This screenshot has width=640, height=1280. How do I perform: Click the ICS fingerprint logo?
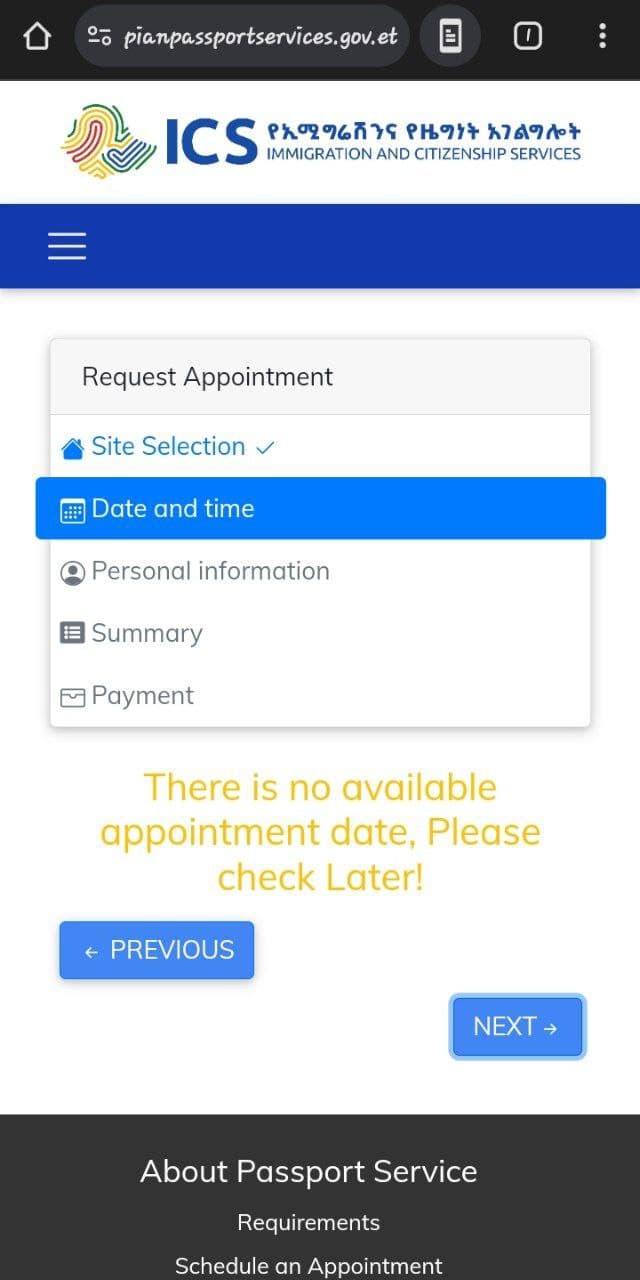(x=109, y=141)
